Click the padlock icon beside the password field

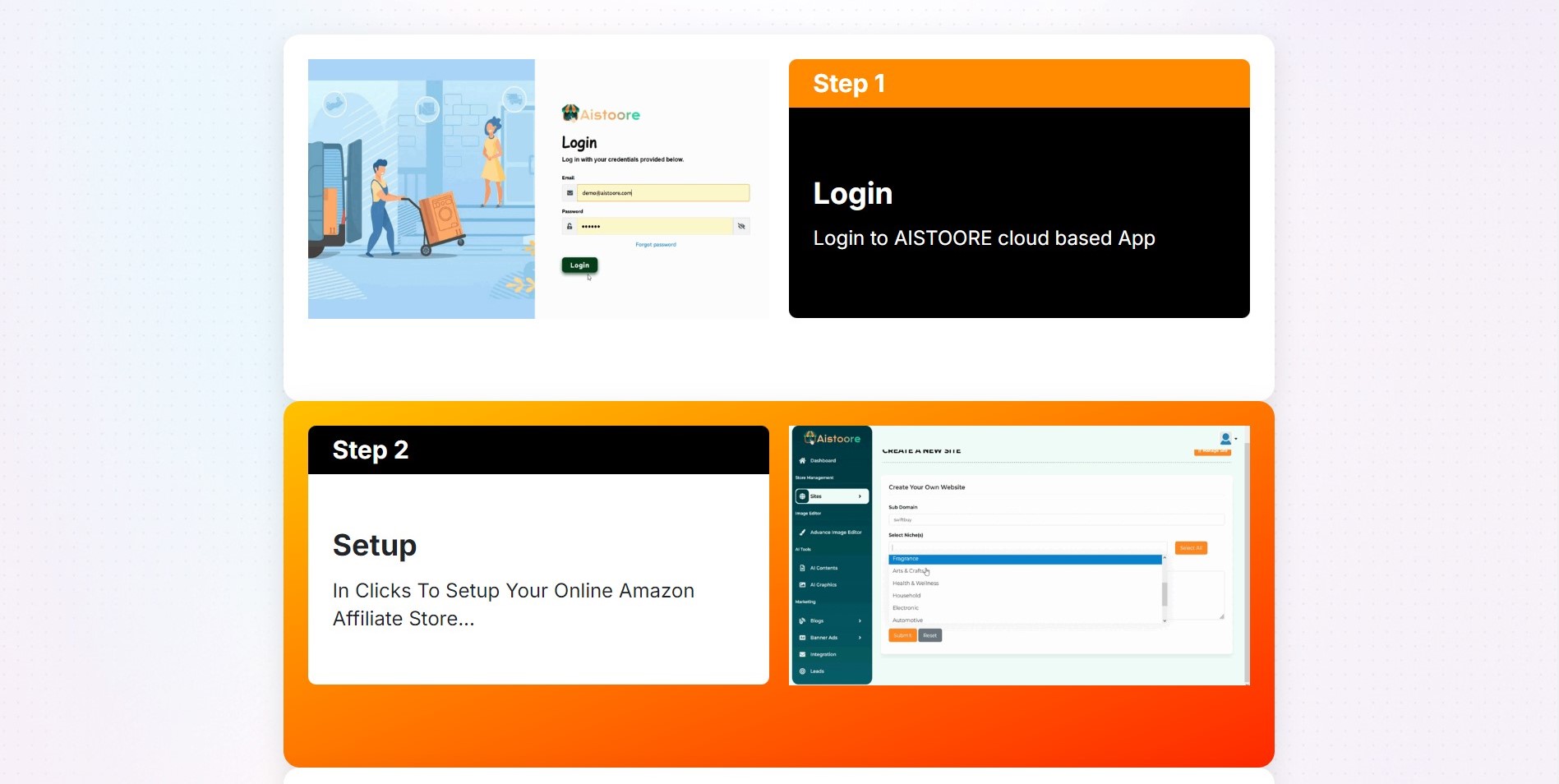(570, 226)
